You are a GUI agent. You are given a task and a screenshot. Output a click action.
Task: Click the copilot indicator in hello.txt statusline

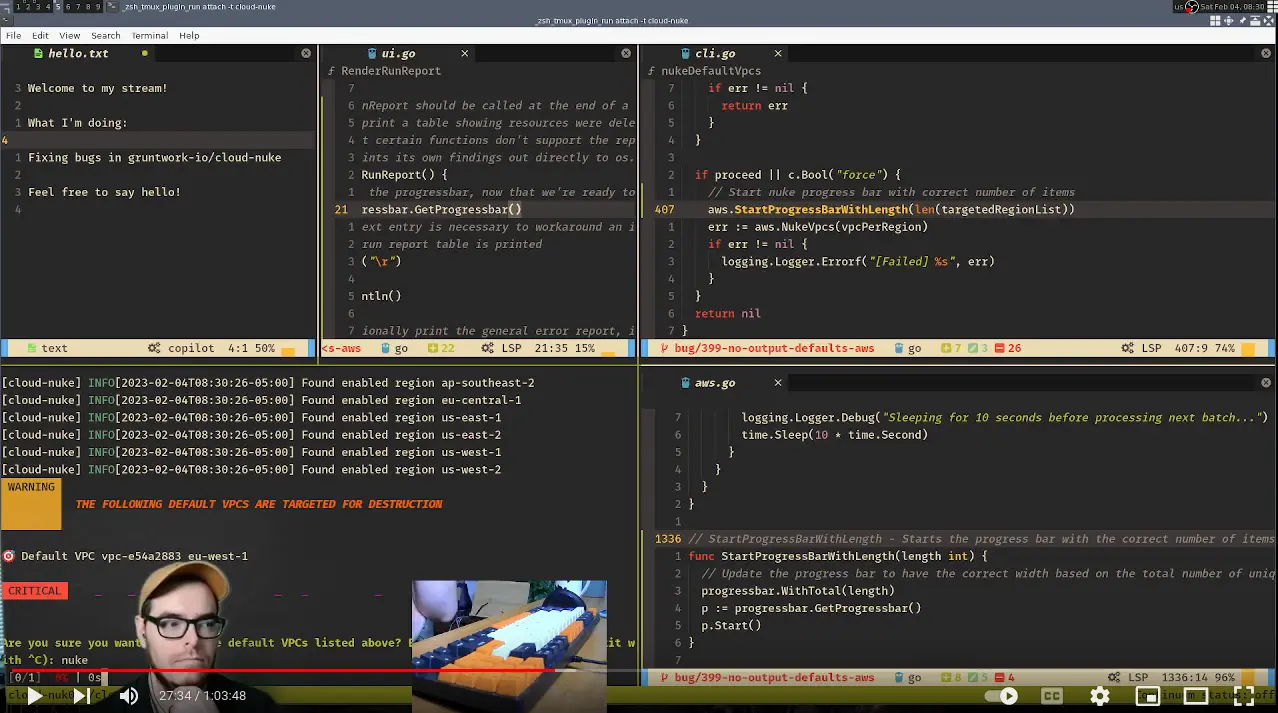coord(190,348)
